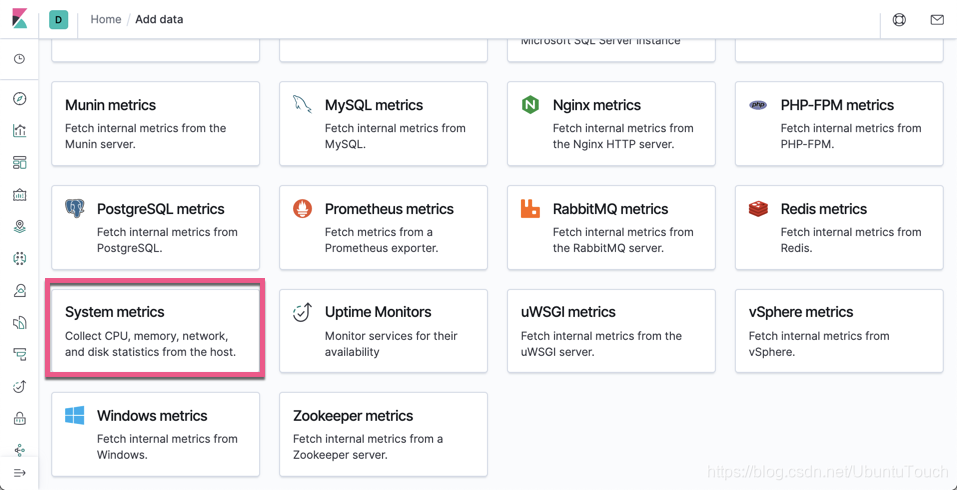
Task: Select the Redis metrics tile
Action: 838,227
